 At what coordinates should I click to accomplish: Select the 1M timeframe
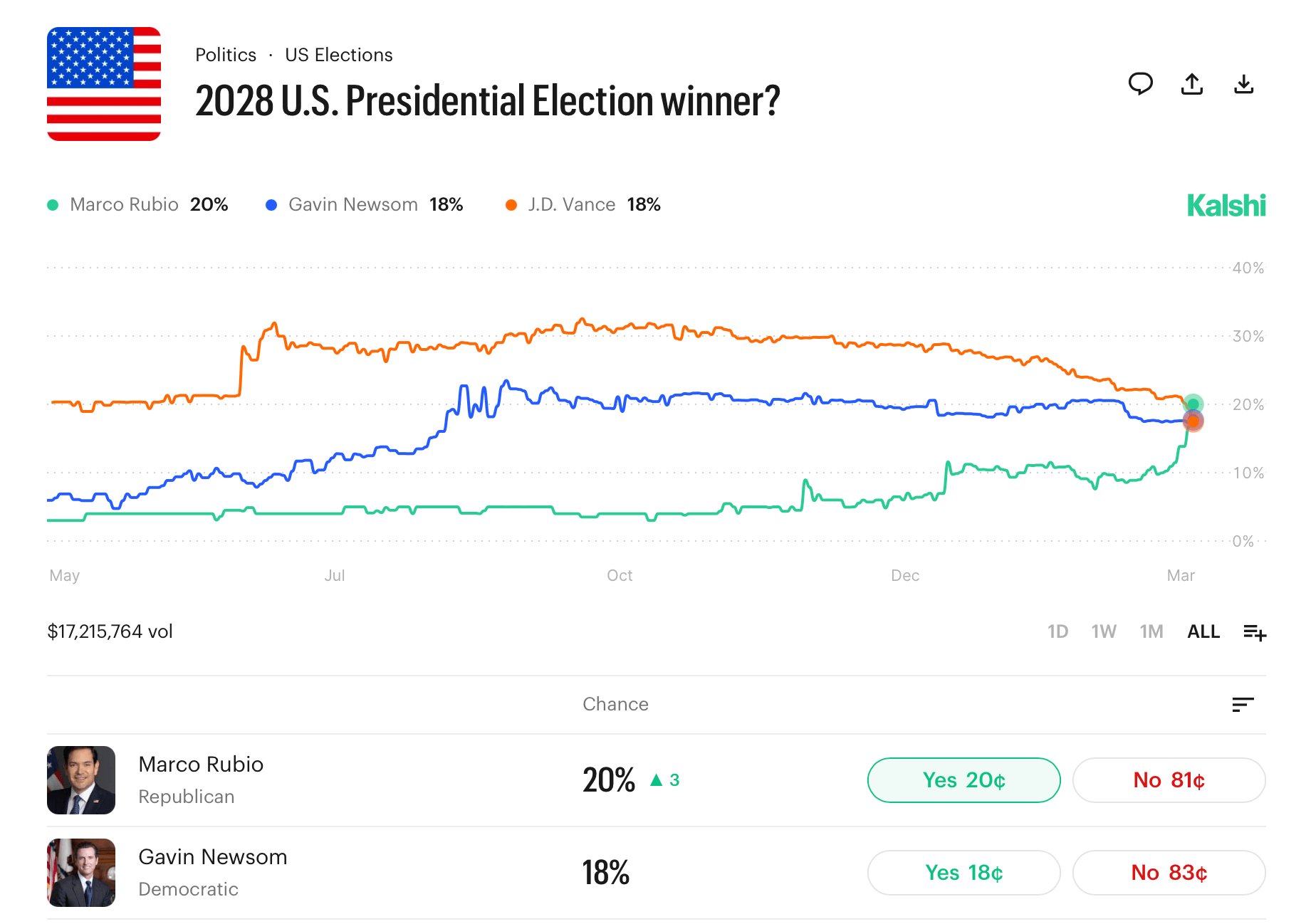(x=1151, y=631)
